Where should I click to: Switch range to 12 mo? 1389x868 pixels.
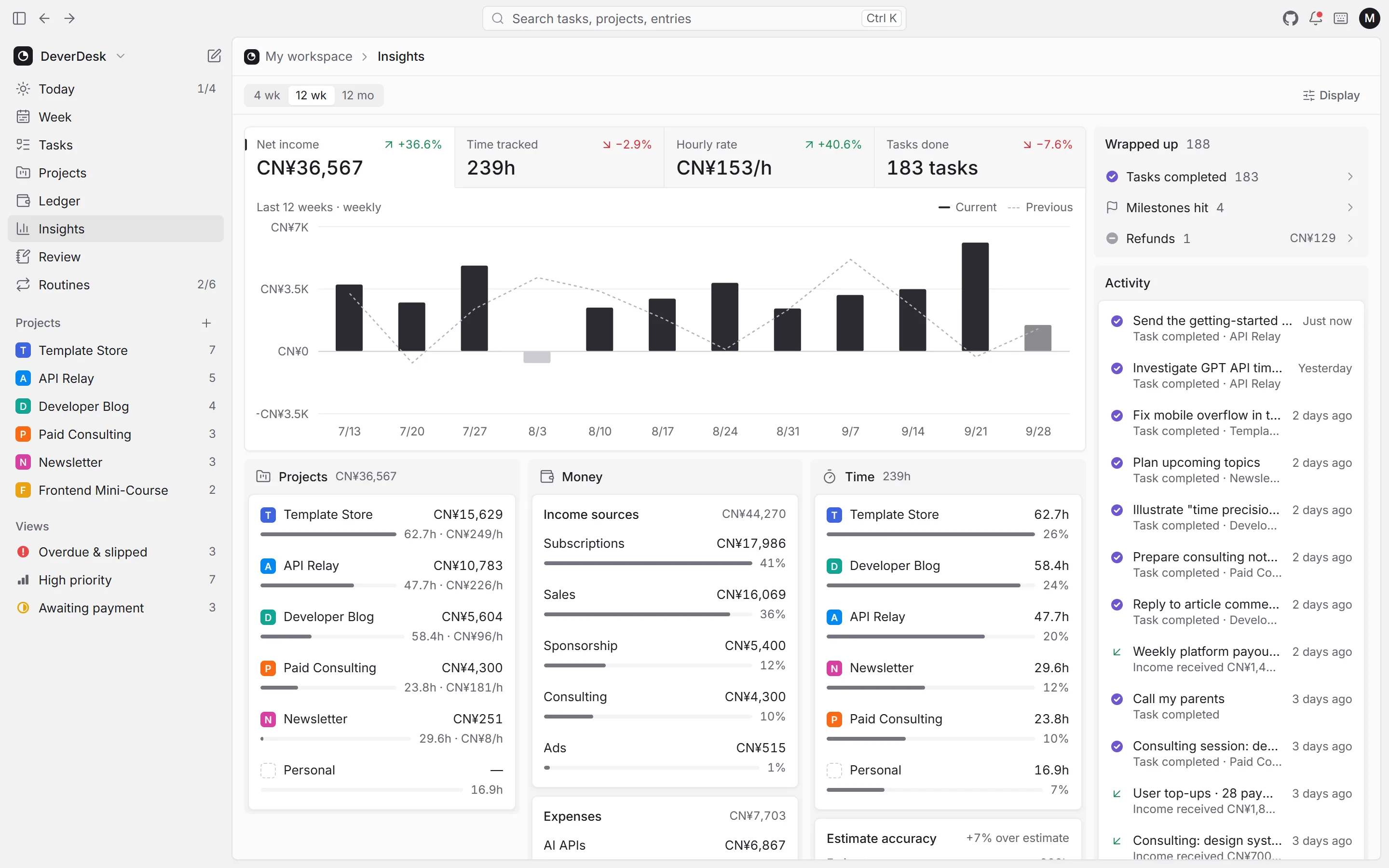click(357, 95)
